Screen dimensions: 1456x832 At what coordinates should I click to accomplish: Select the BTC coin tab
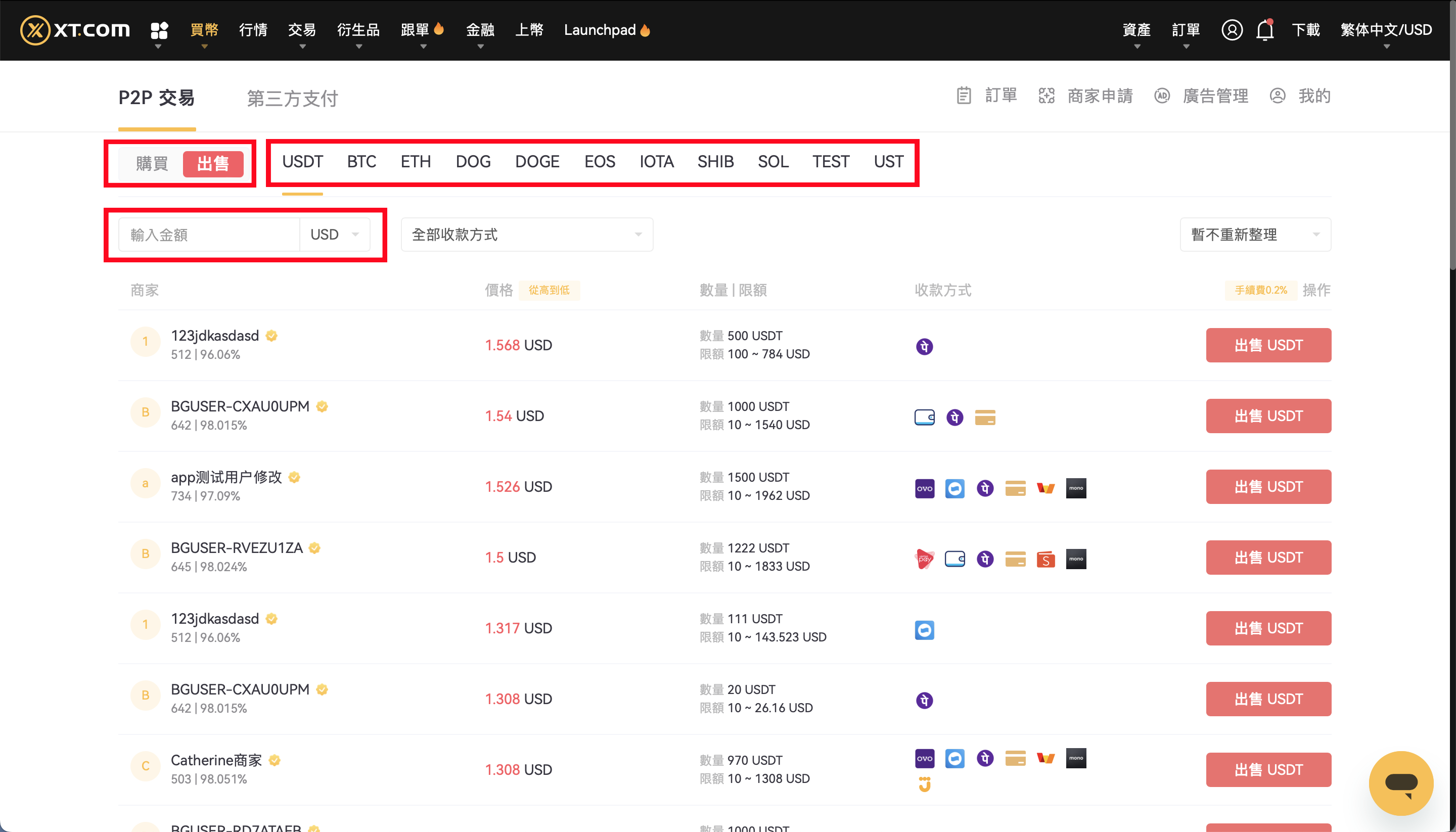(361, 162)
